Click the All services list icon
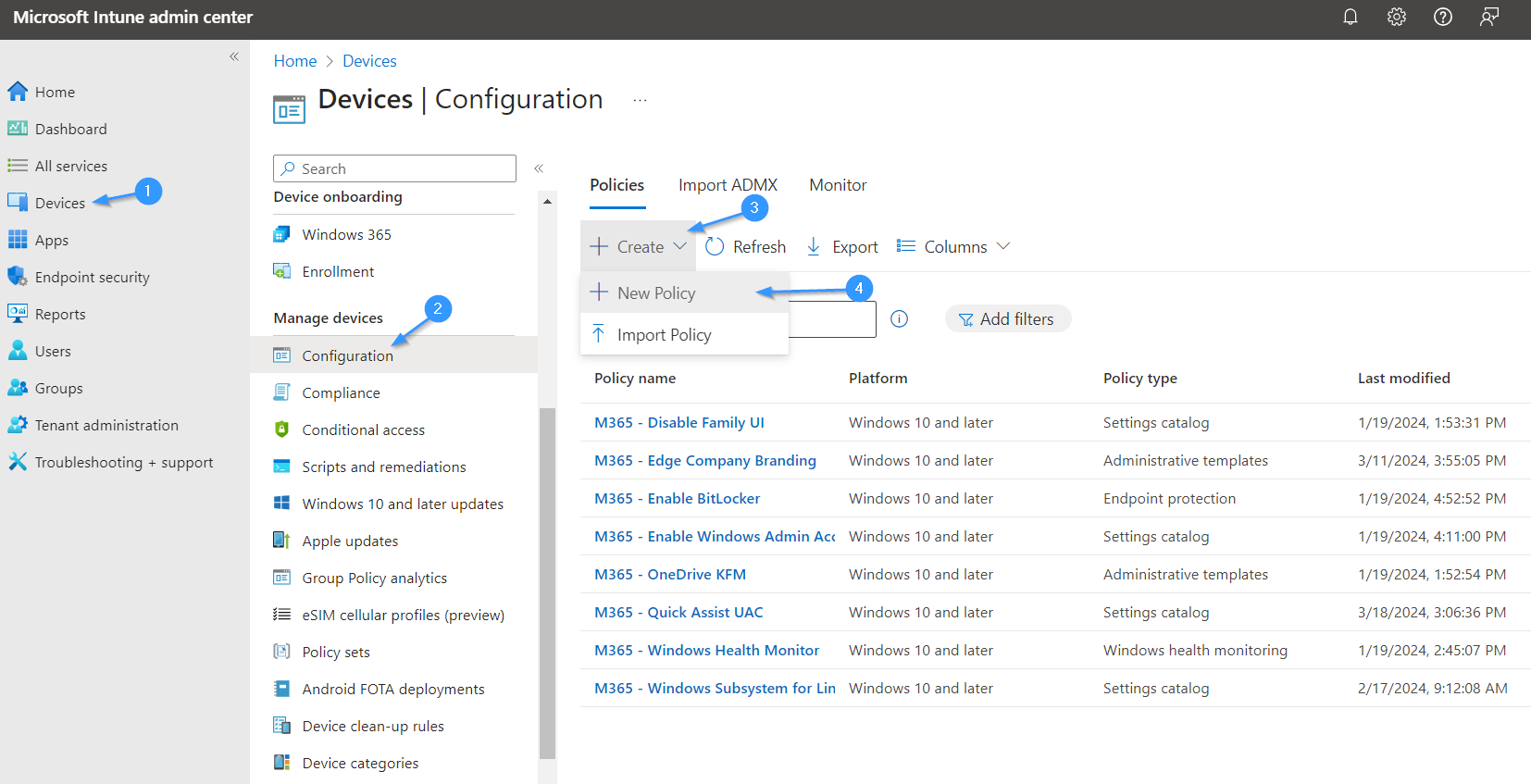The image size is (1531, 784). click(18, 166)
